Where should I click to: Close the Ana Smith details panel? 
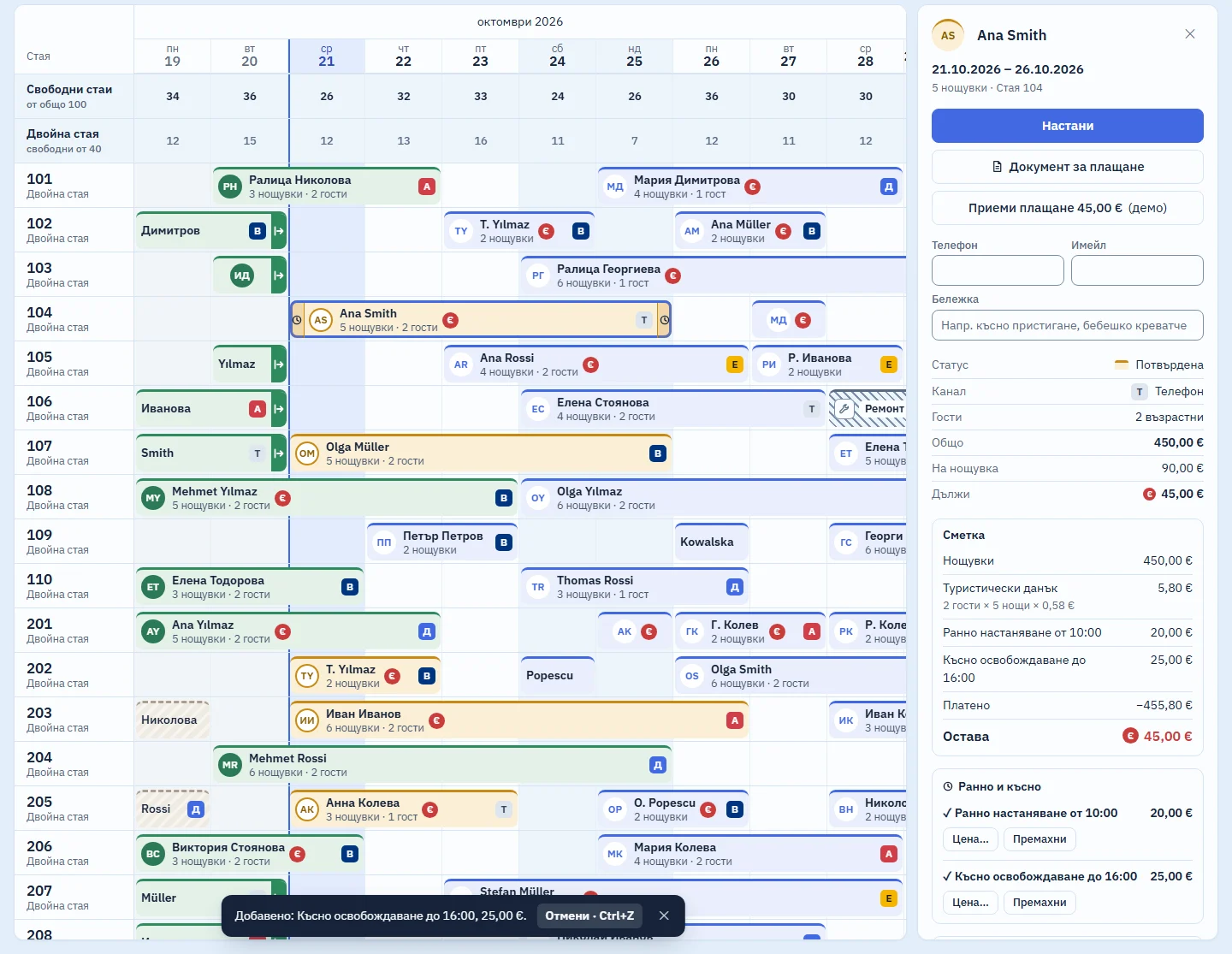pyautogui.click(x=1190, y=34)
